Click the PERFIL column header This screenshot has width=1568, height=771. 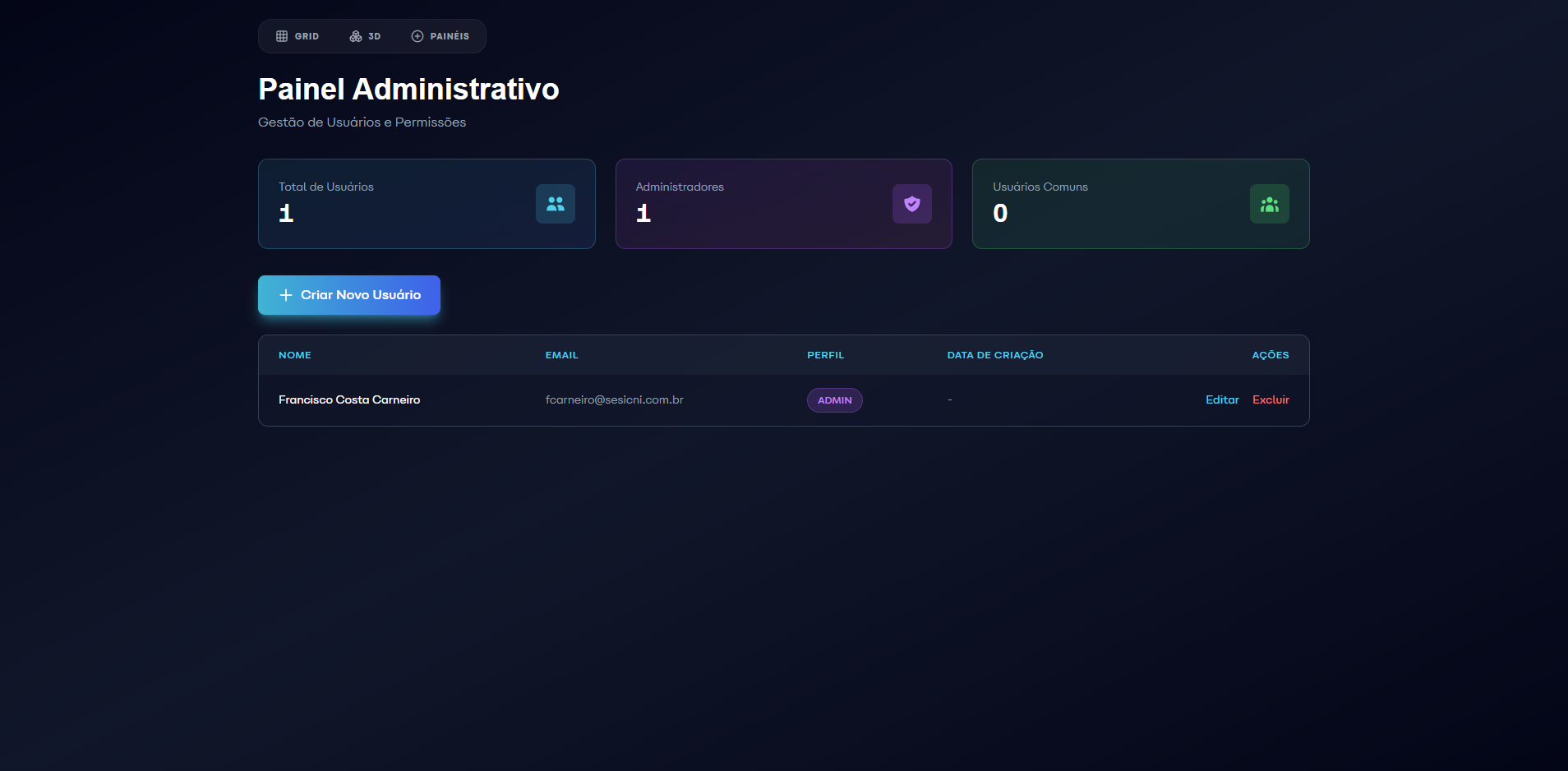pyautogui.click(x=825, y=355)
